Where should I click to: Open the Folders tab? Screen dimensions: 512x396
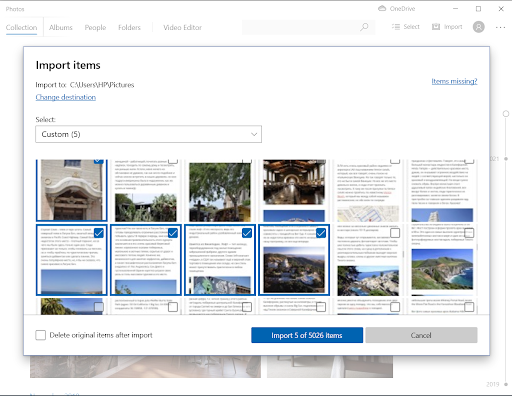pyautogui.click(x=129, y=27)
